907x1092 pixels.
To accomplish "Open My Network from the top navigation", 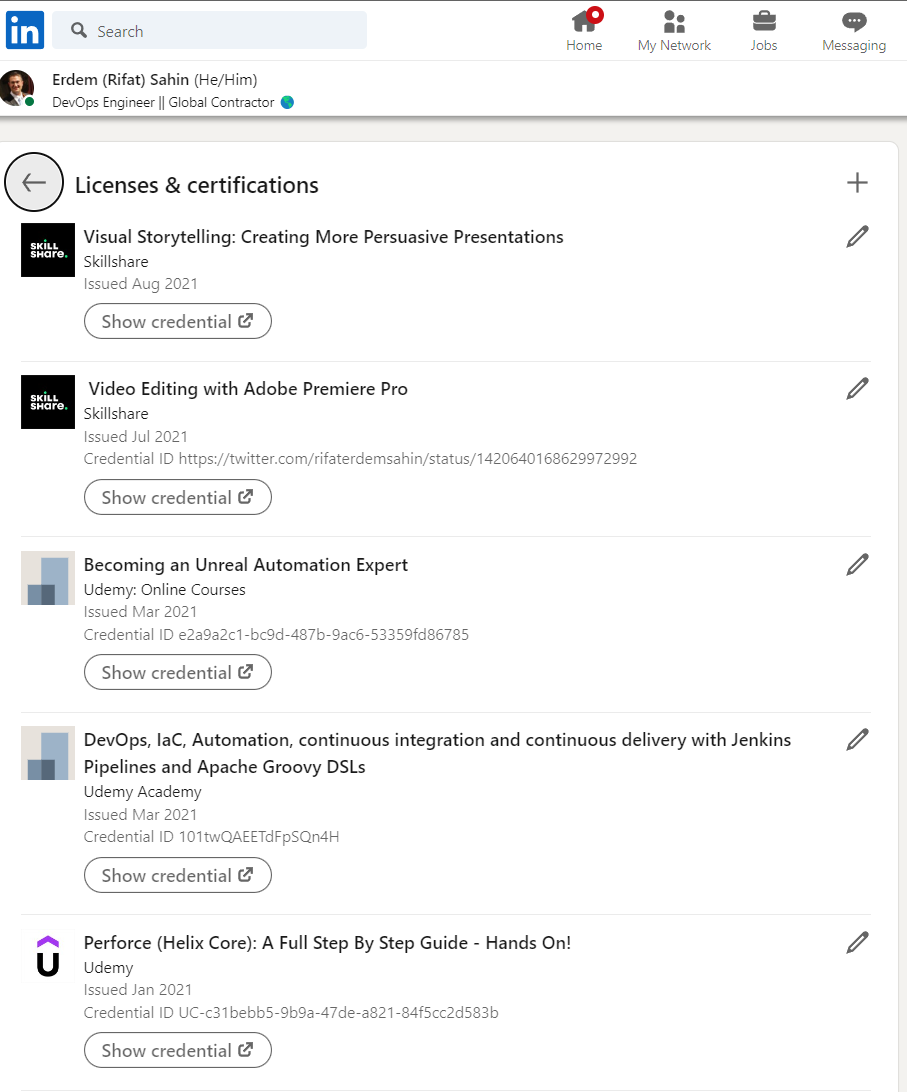I will 674,31.
